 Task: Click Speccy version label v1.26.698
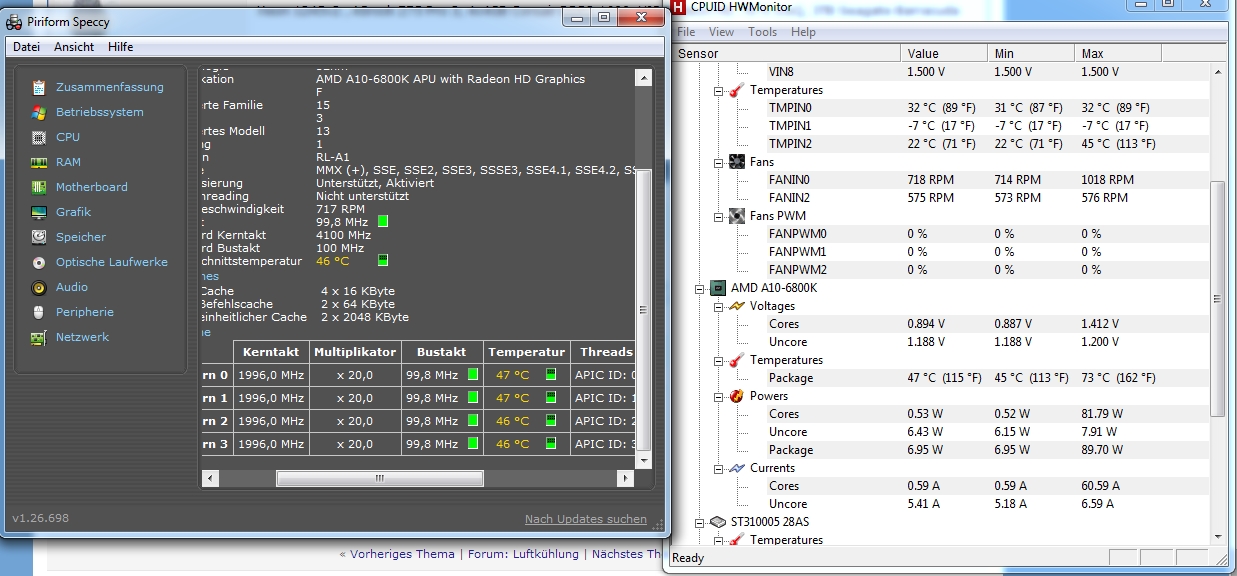click(x=40, y=518)
